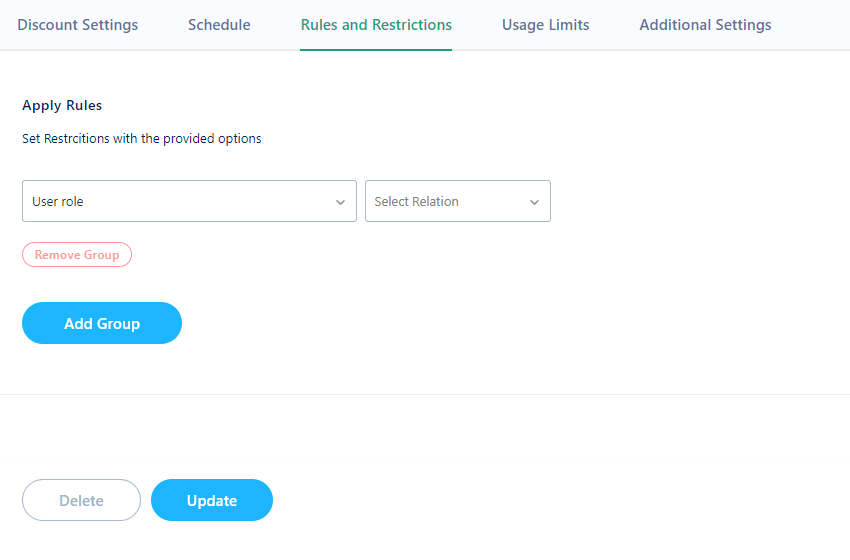Click the chevron arrow in User role field
This screenshot has height=560, width=850.
click(340, 202)
